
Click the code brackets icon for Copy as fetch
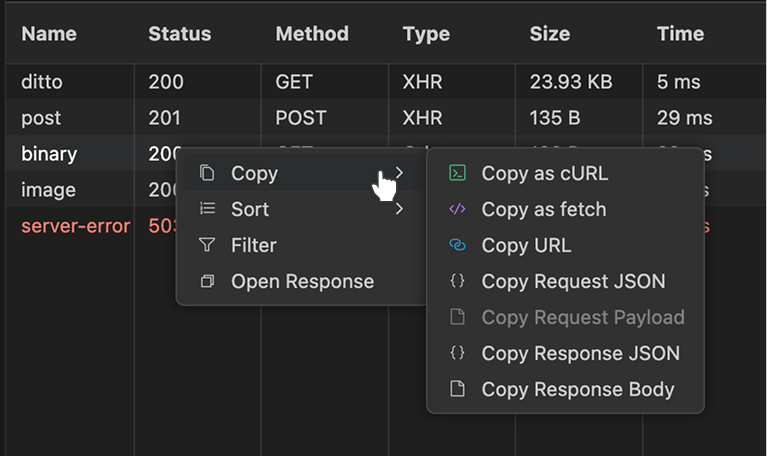point(457,209)
